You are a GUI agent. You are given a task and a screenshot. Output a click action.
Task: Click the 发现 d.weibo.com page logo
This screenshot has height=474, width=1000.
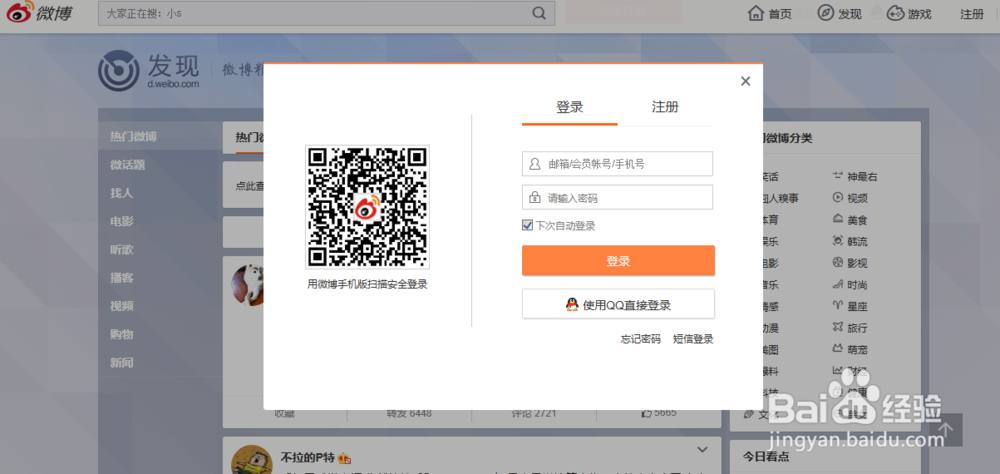pos(149,71)
